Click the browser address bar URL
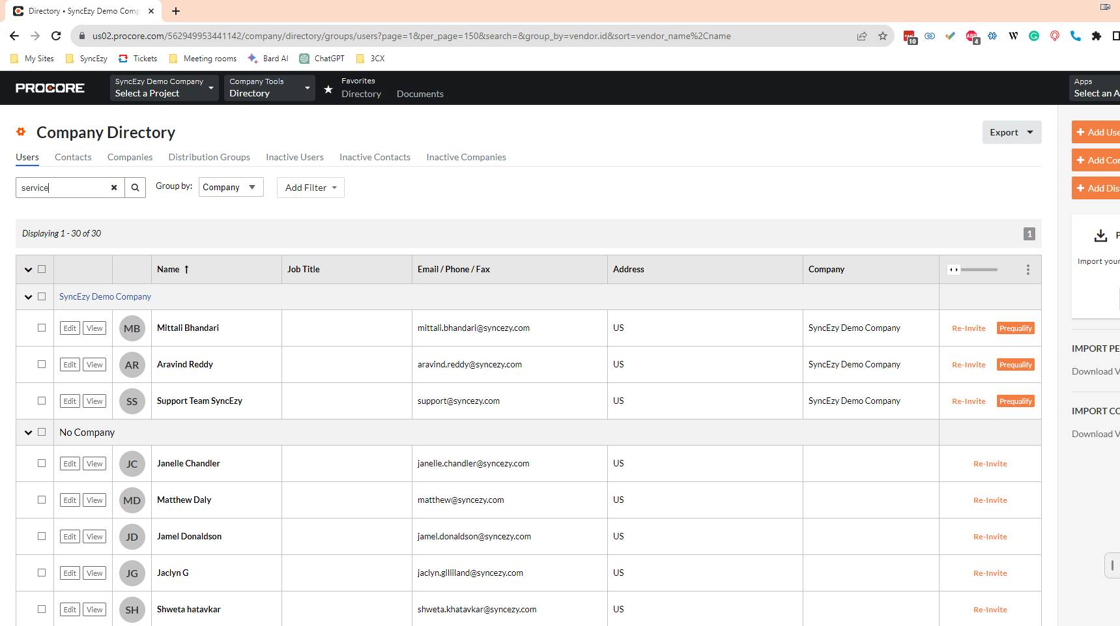This screenshot has height=626, width=1120. (411, 36)
